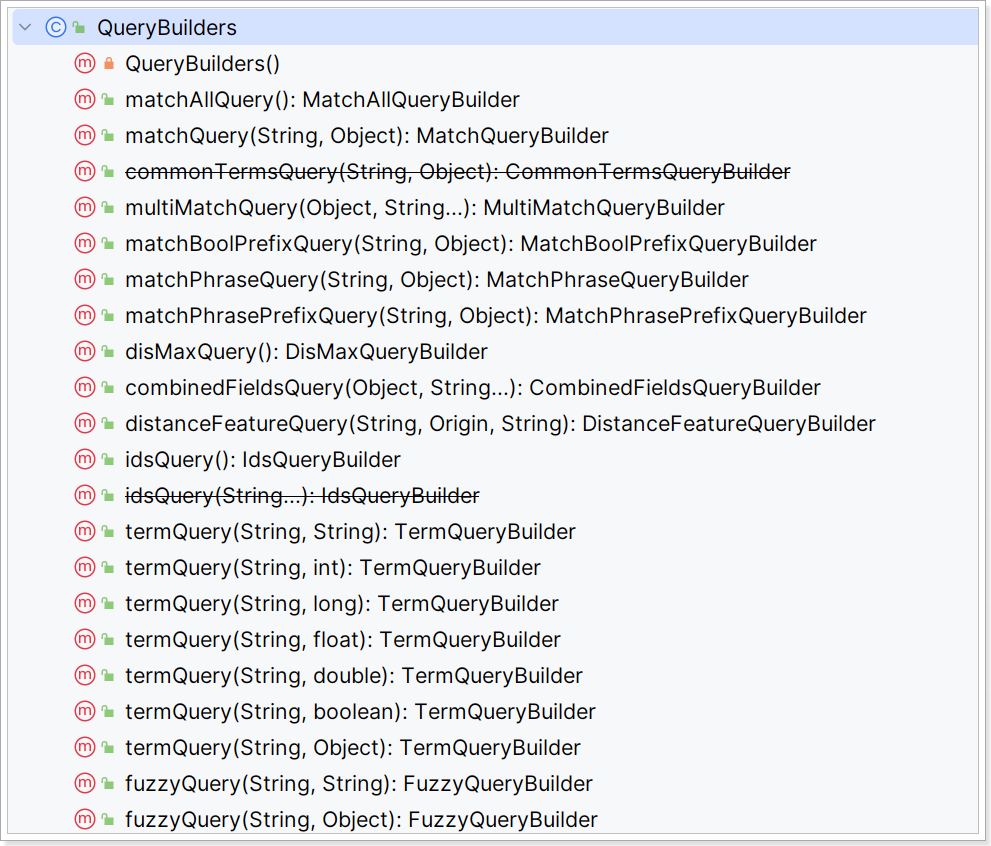Select matchPhrasePrefixQuery method entry
991x846 pixels.
pos(496,316)
